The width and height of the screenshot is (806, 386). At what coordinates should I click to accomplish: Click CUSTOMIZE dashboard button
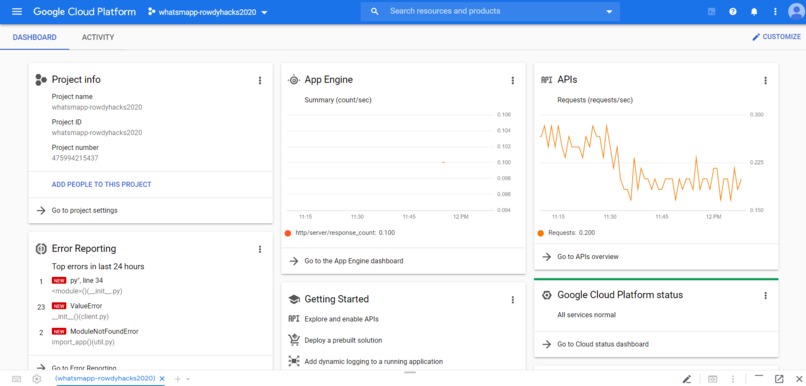[x=776, y=37]
